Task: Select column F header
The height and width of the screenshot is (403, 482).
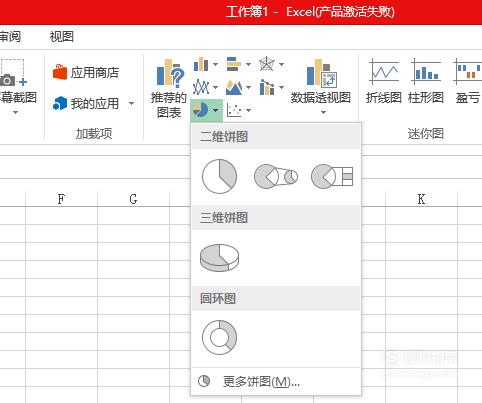Action: pos(61,199)
